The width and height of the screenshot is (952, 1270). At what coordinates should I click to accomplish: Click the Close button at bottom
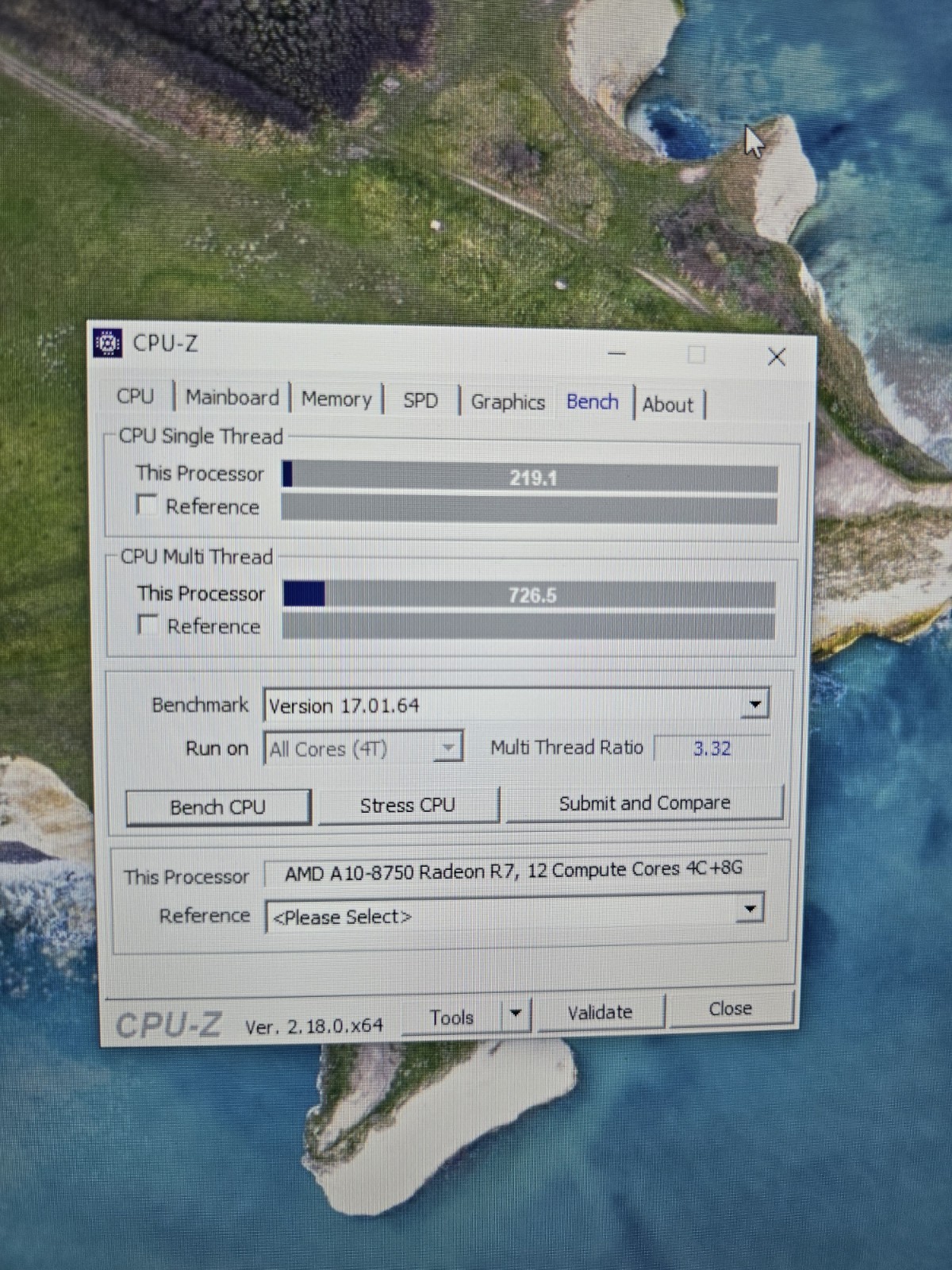(x=731, y=1009)
